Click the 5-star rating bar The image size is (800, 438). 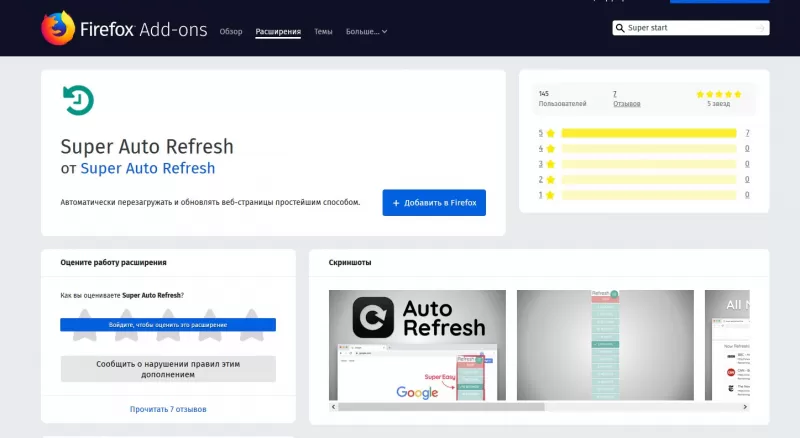coord(649,133)
